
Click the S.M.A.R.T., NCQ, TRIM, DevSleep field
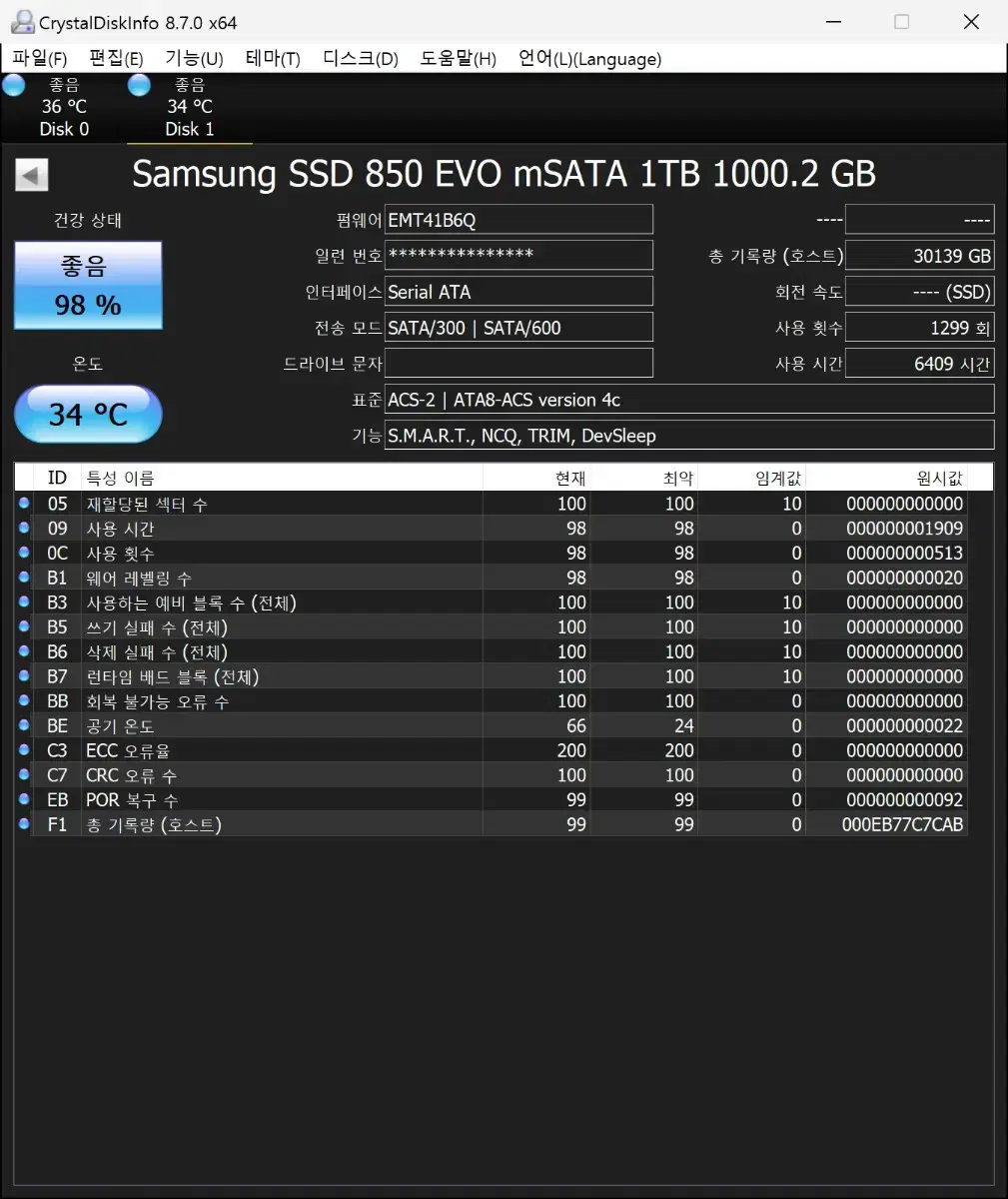pos(689,435)
